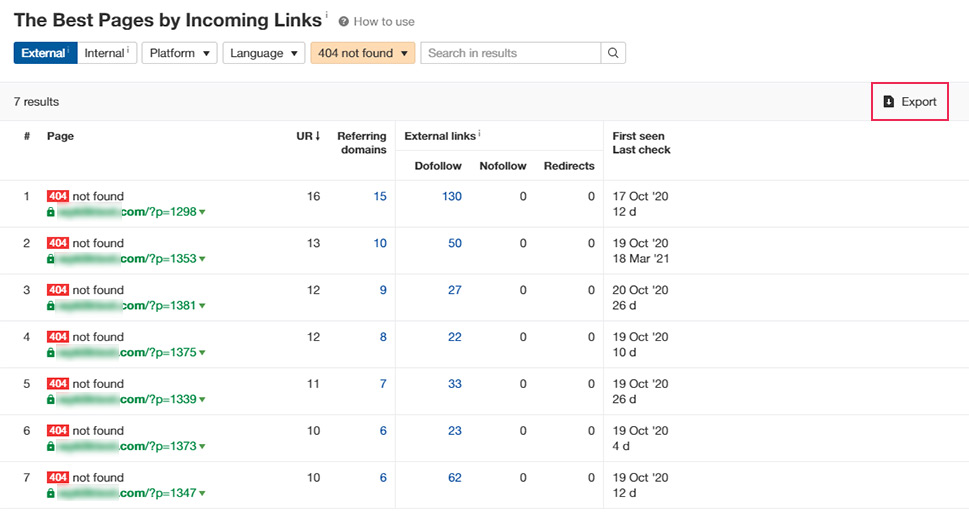This screenshot has height=514, width=969.
Task: Expand the menu arrow after ?p=1381 URL
Action: [203, 306]
